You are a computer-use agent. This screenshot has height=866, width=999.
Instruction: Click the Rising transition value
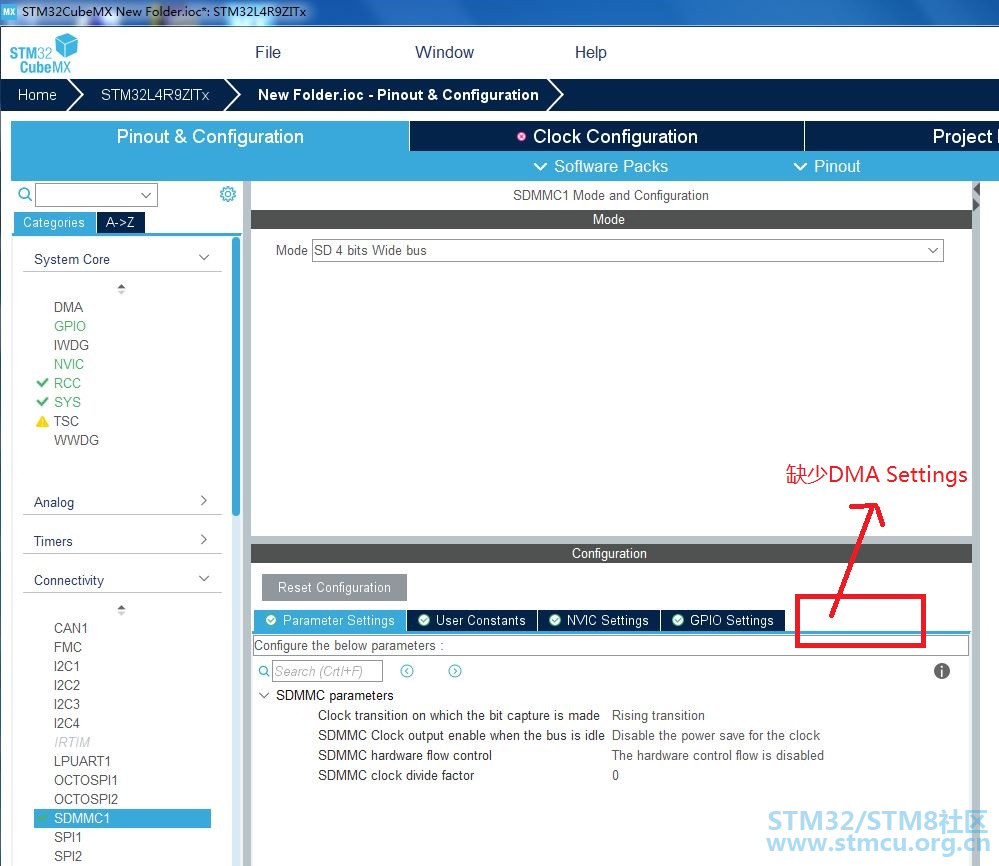[658, 716]
